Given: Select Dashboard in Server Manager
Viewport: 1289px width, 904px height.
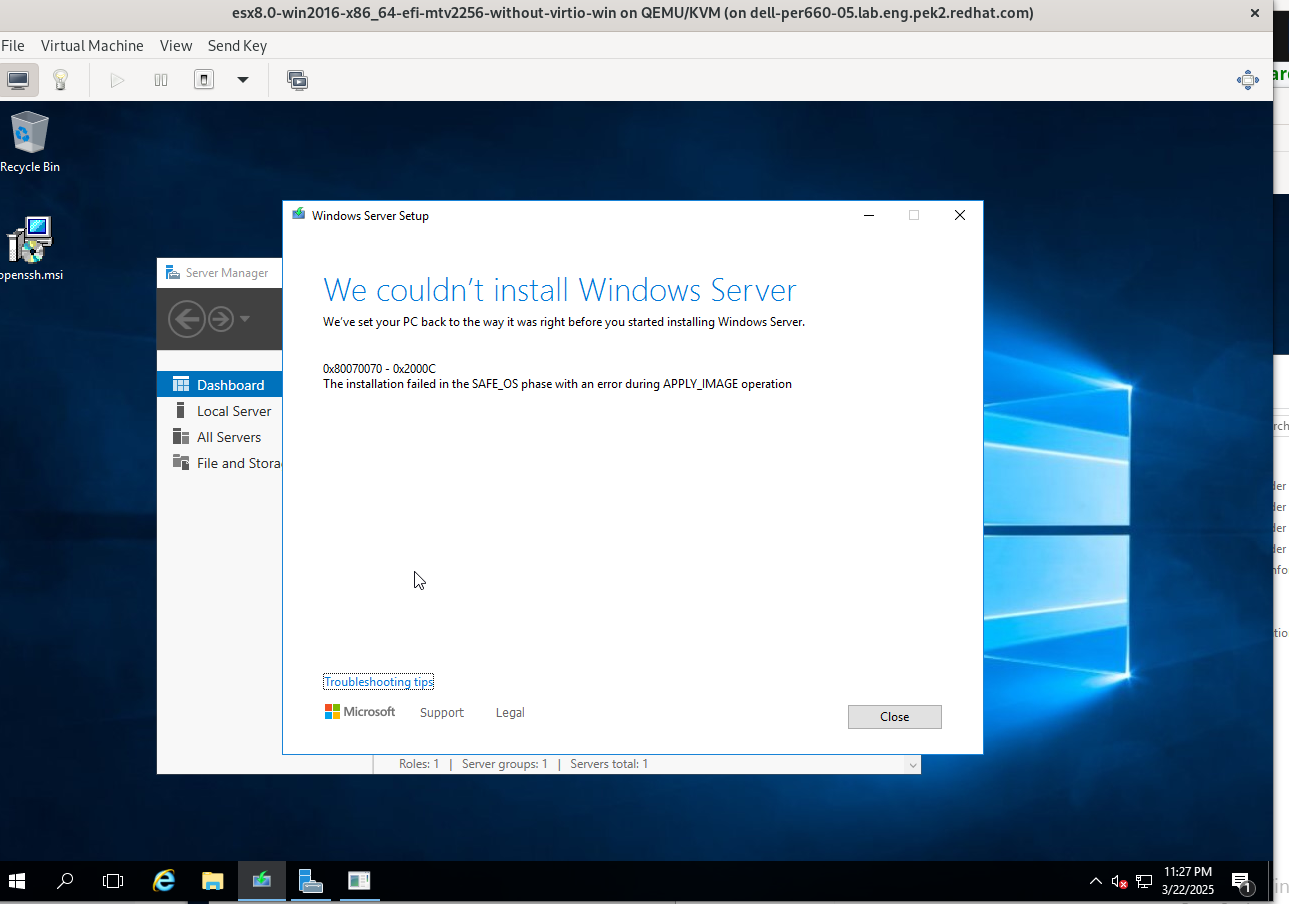Looking at the screenshot, I should pos(220,385).
